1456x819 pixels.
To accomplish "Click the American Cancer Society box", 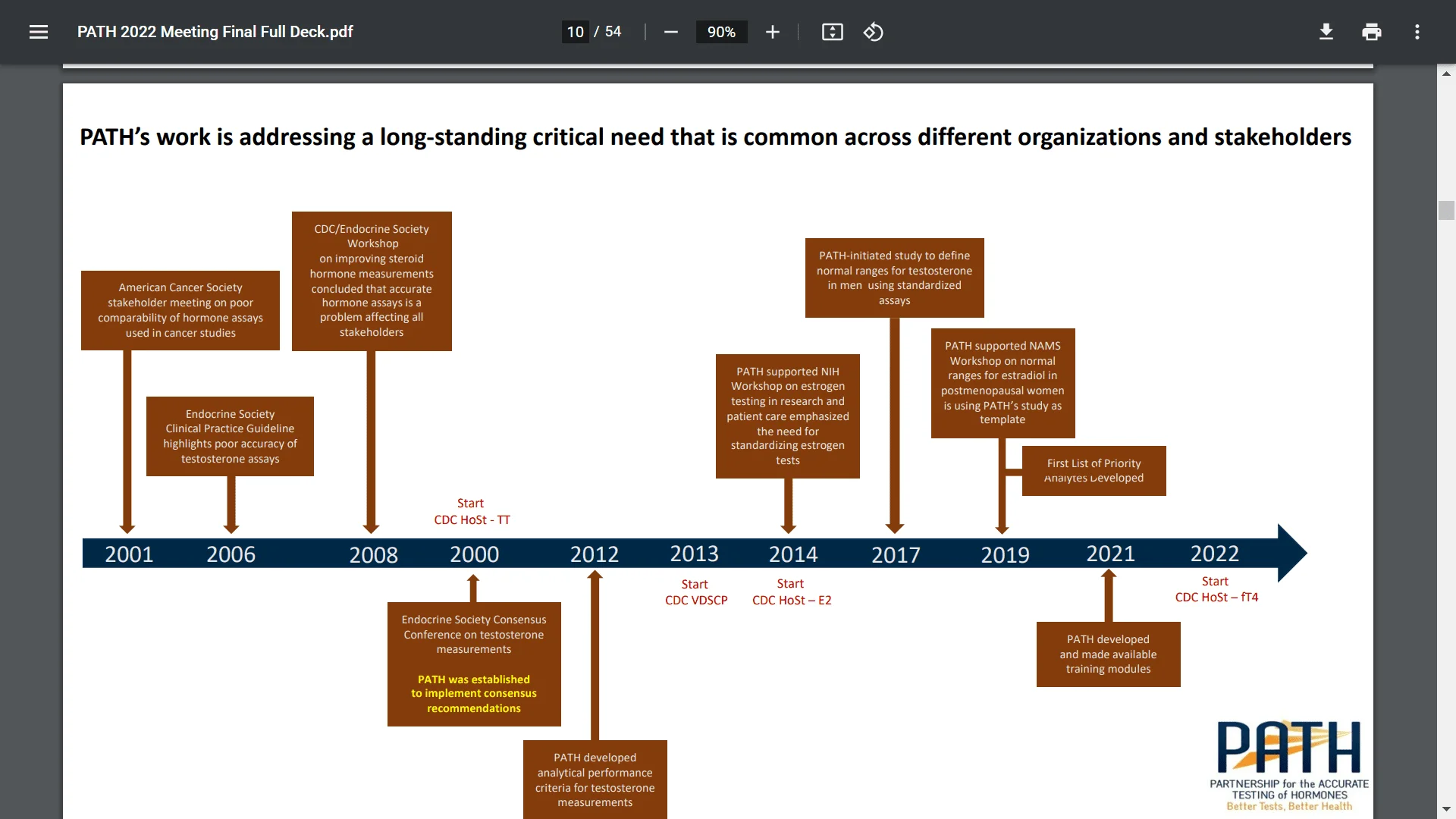I will 180,310.
